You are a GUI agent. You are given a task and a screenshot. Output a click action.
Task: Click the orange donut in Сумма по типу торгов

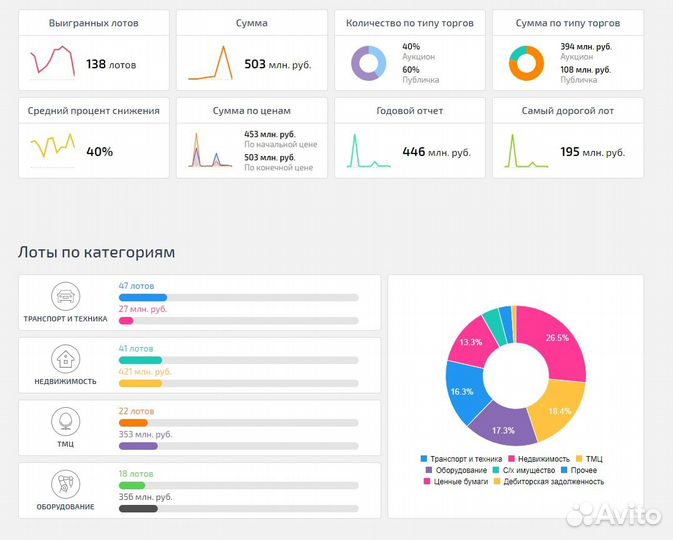525,64
